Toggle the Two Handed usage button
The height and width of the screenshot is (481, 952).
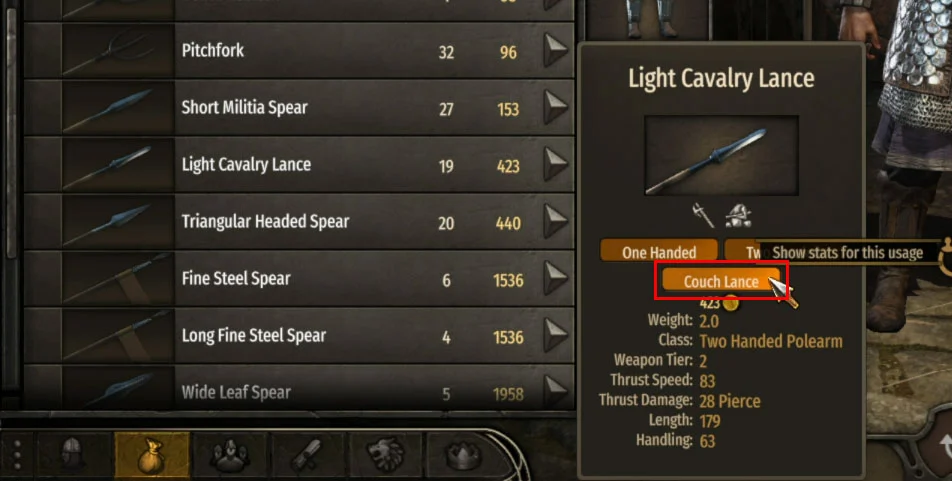click(740, 251)
